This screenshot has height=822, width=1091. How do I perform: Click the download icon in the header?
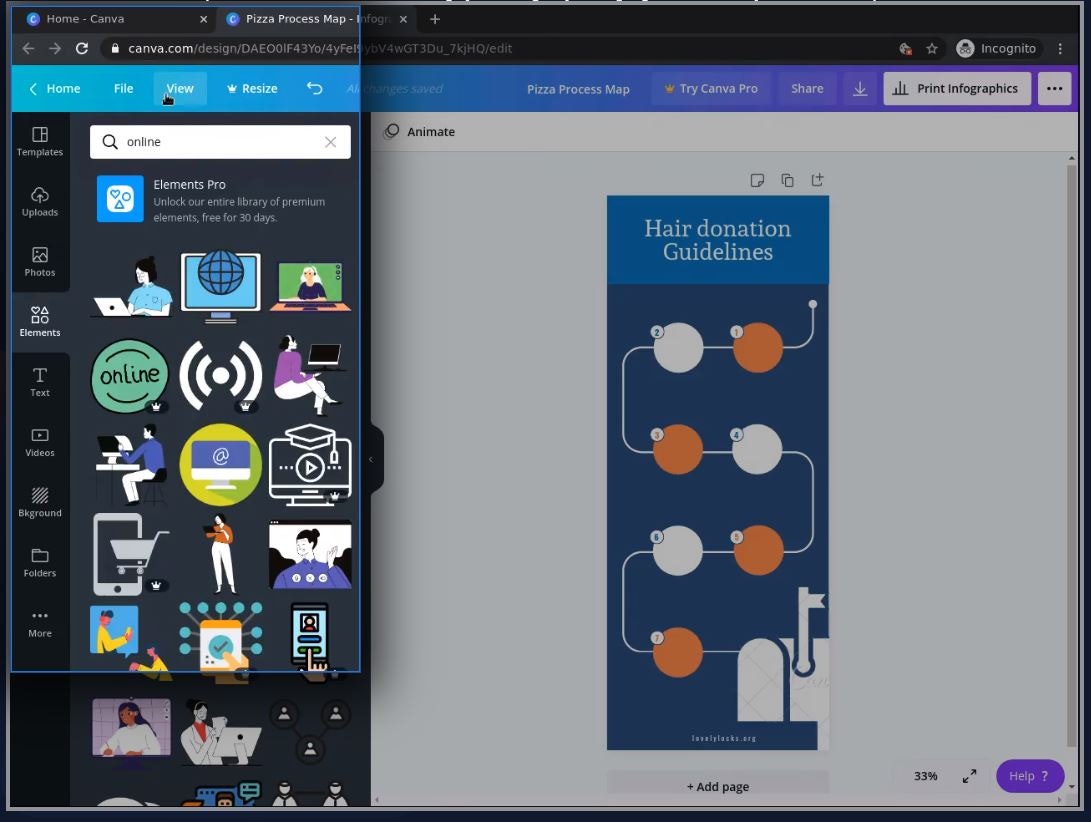point(860,88)
